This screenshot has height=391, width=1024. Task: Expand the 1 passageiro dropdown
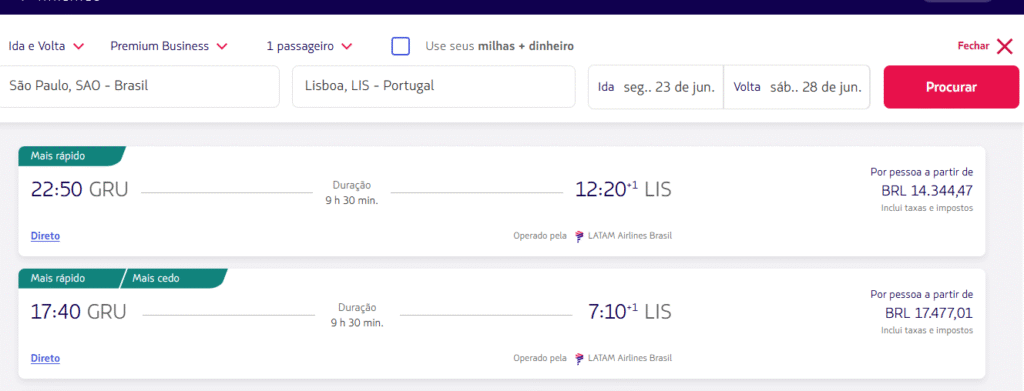tap(310, 46)
